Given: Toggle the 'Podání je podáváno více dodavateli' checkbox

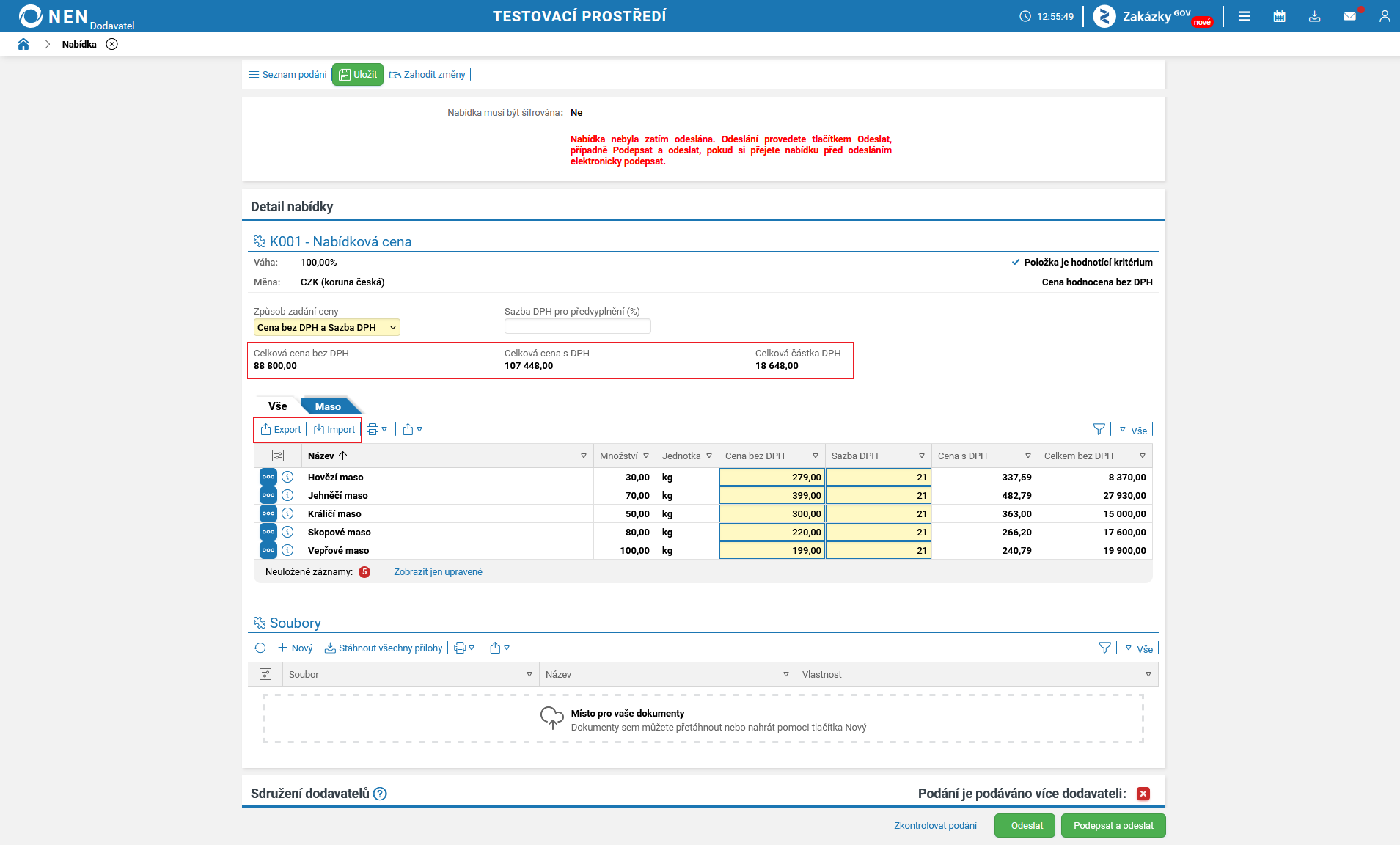Looking at the screenshot, I should coord(1143,794).
